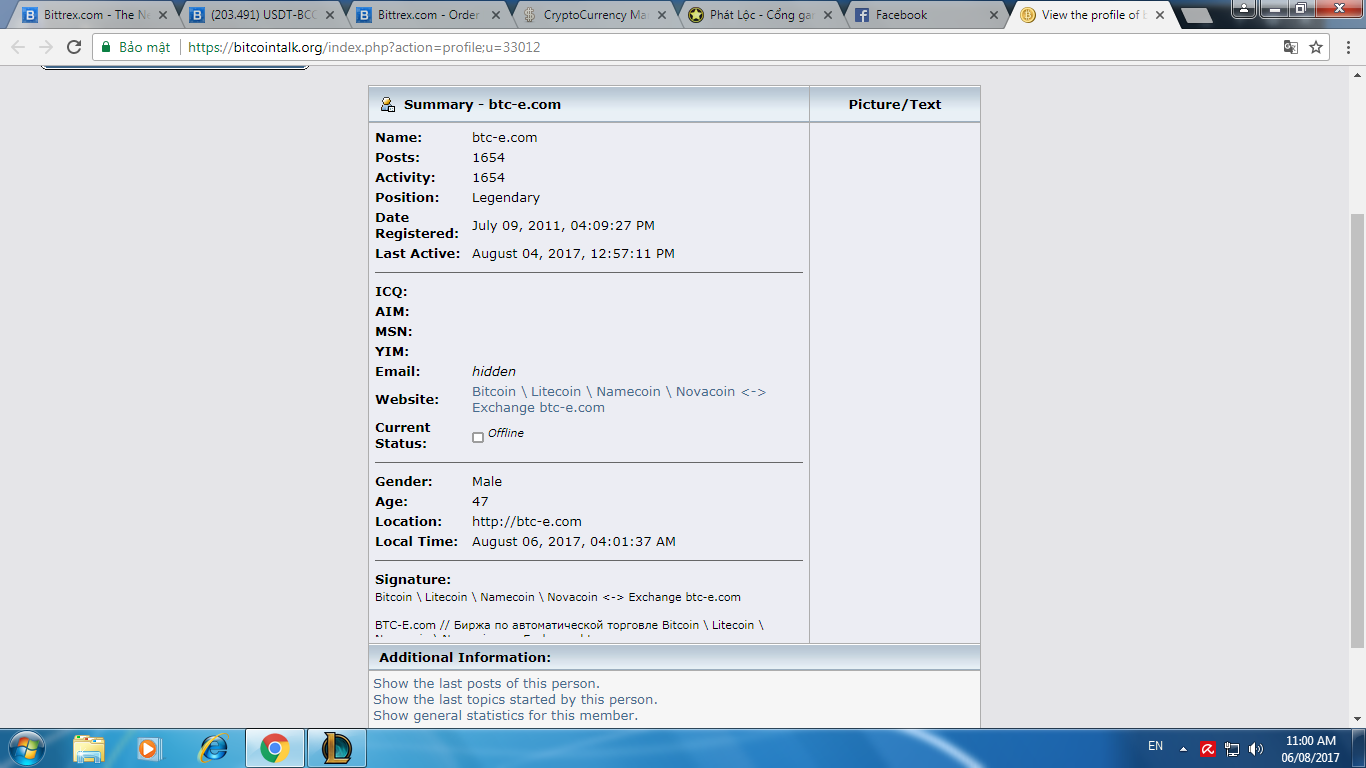Click the Offline status text
Screen dimensions: 1366x768
pos(506,434)
